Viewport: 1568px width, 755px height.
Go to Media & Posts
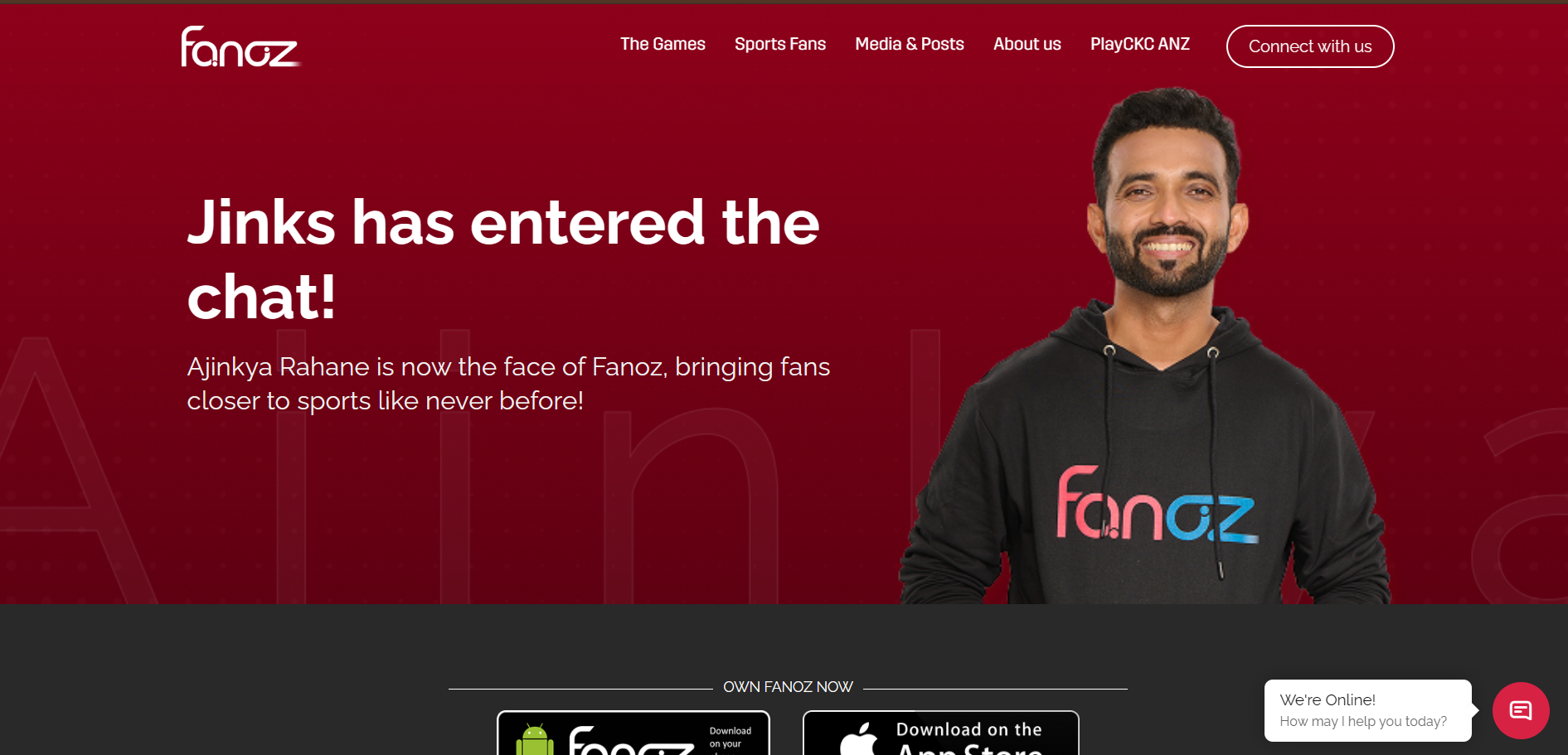(x=910, y=44)
